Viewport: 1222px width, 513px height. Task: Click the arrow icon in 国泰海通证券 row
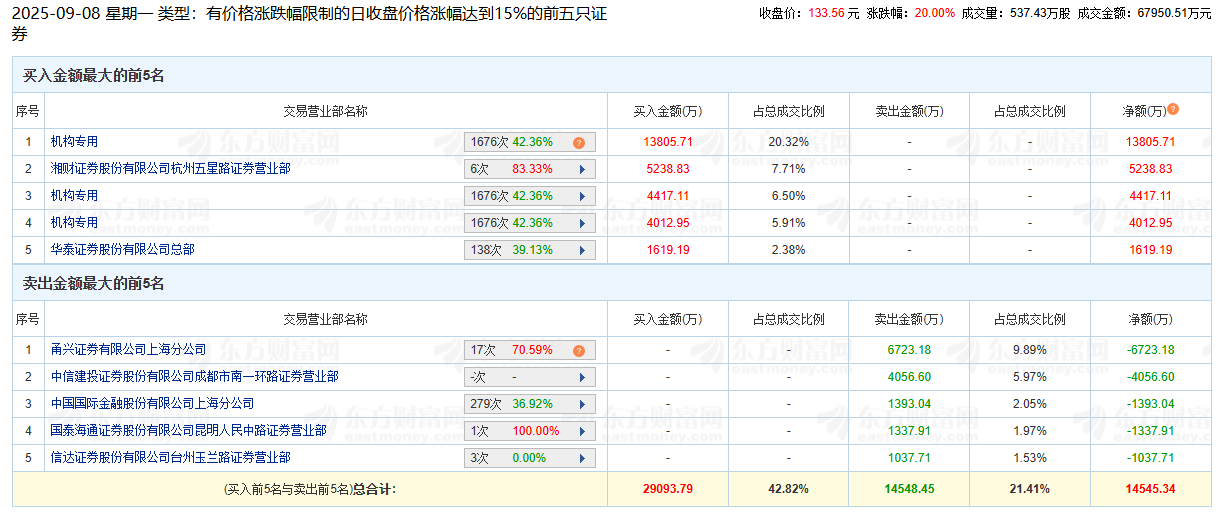pos(582,431)
